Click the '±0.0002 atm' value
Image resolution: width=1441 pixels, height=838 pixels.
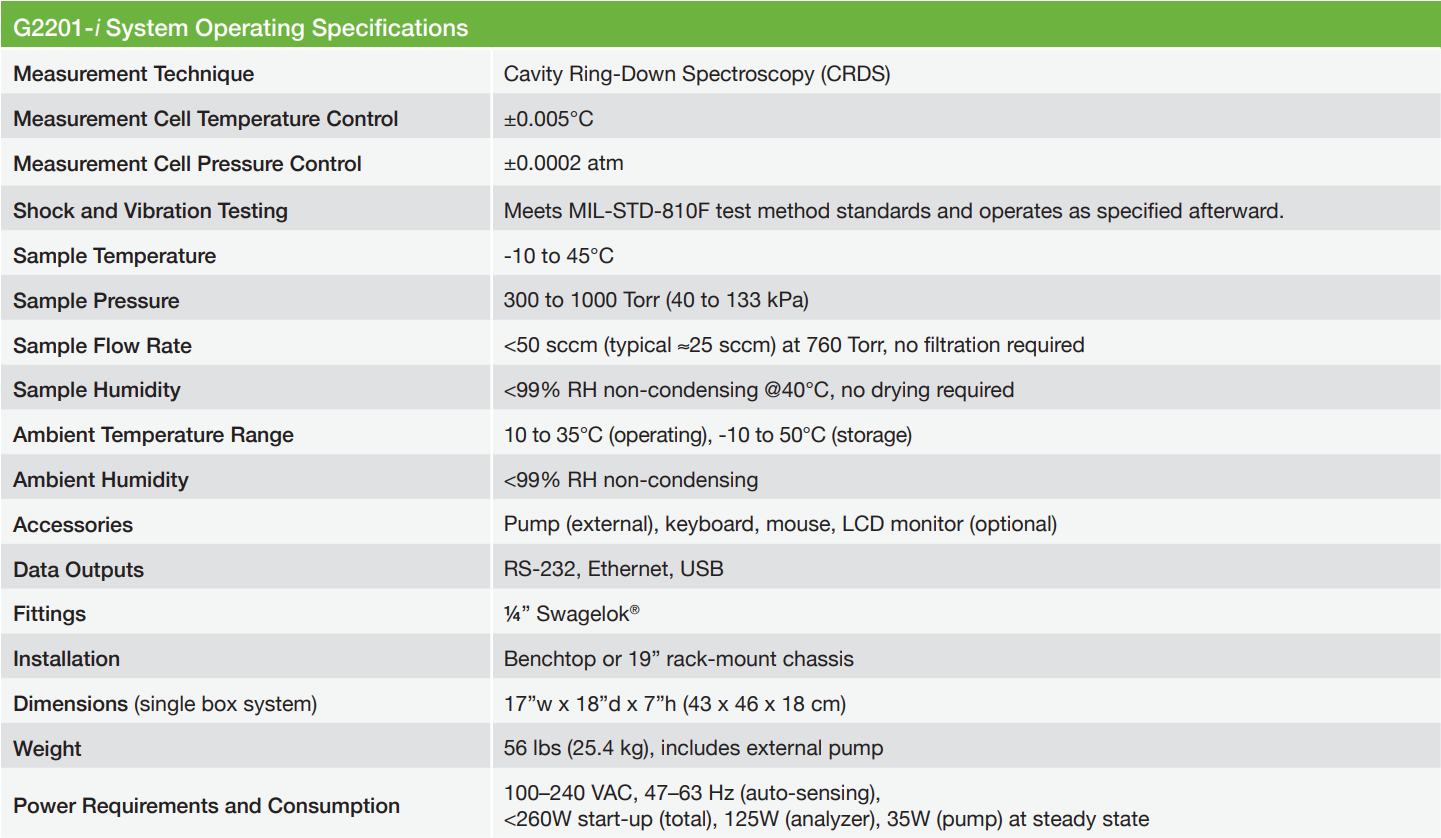564,164
